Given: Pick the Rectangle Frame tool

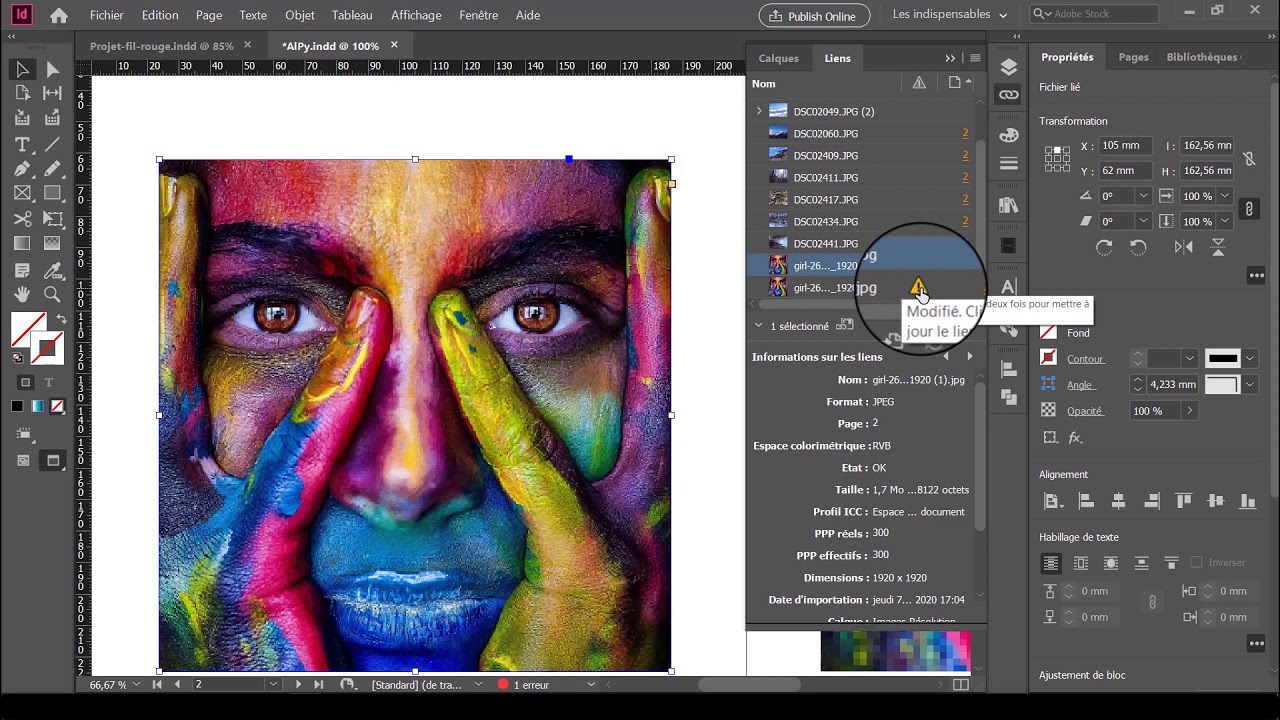Looking at the screenshot, I should 22,194.
